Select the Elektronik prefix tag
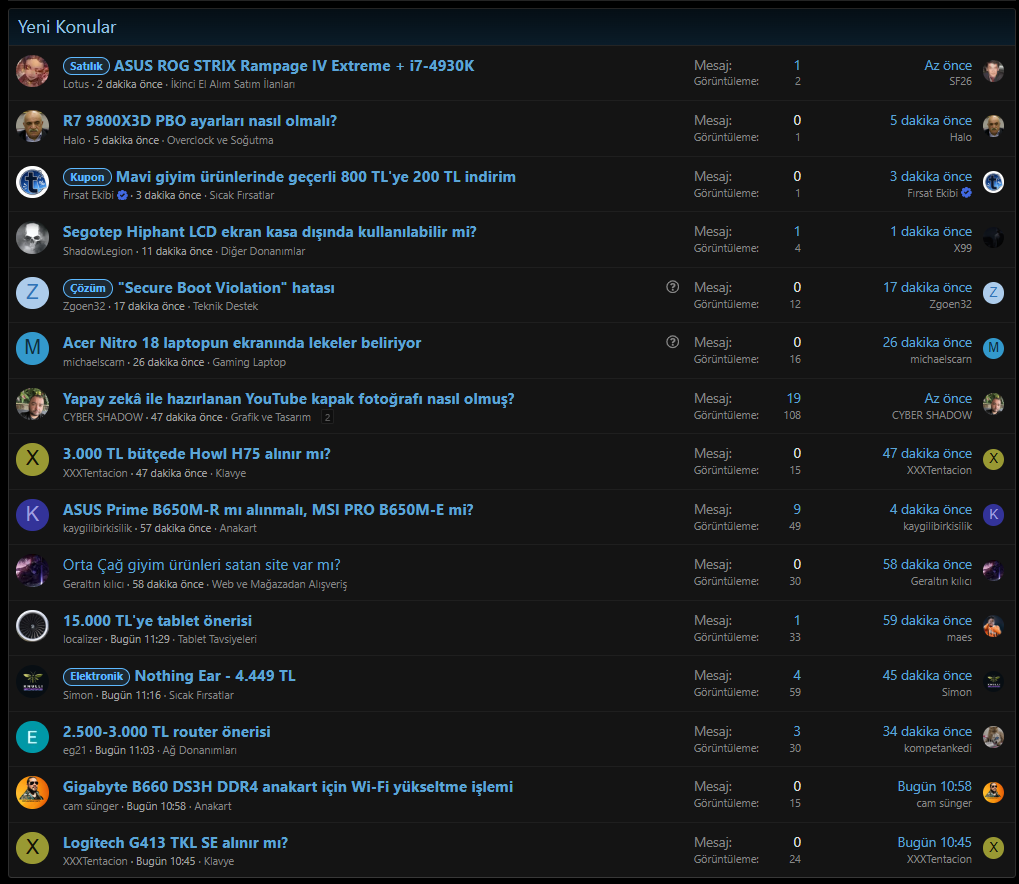The width and height of the screenshot is (1019, 884). 96,677
